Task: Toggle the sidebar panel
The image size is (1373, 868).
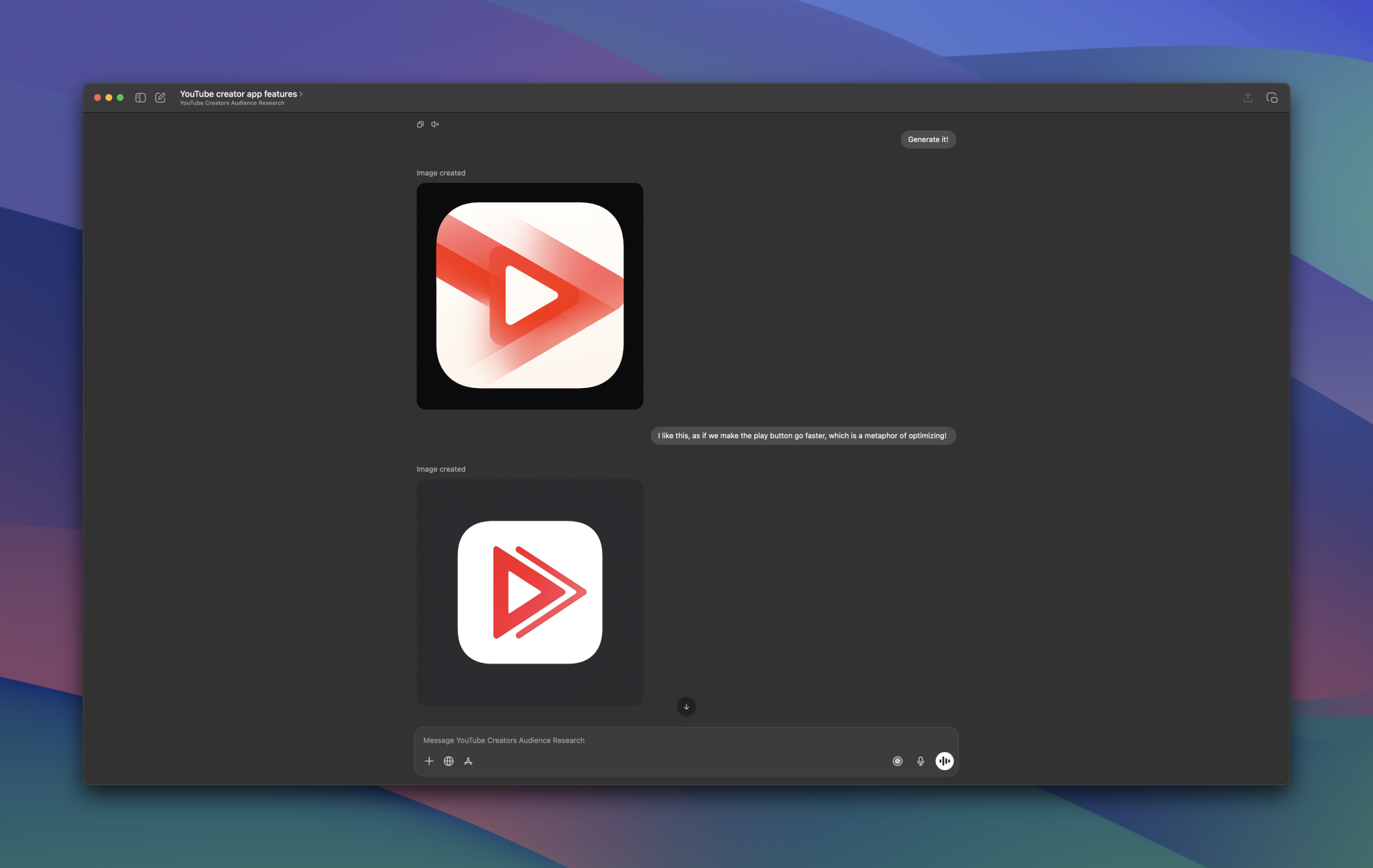Action: [x=140, y=97]
